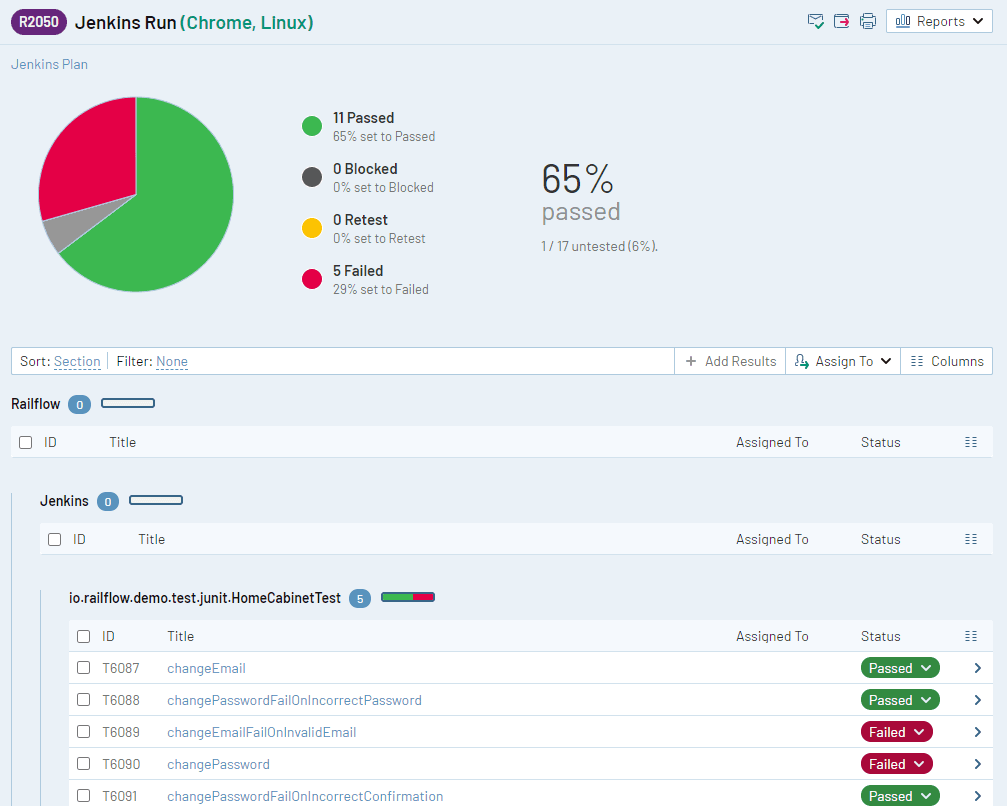Click the export icon with red arrow
Screen dimensions: 1007x806
click(841, 21)
